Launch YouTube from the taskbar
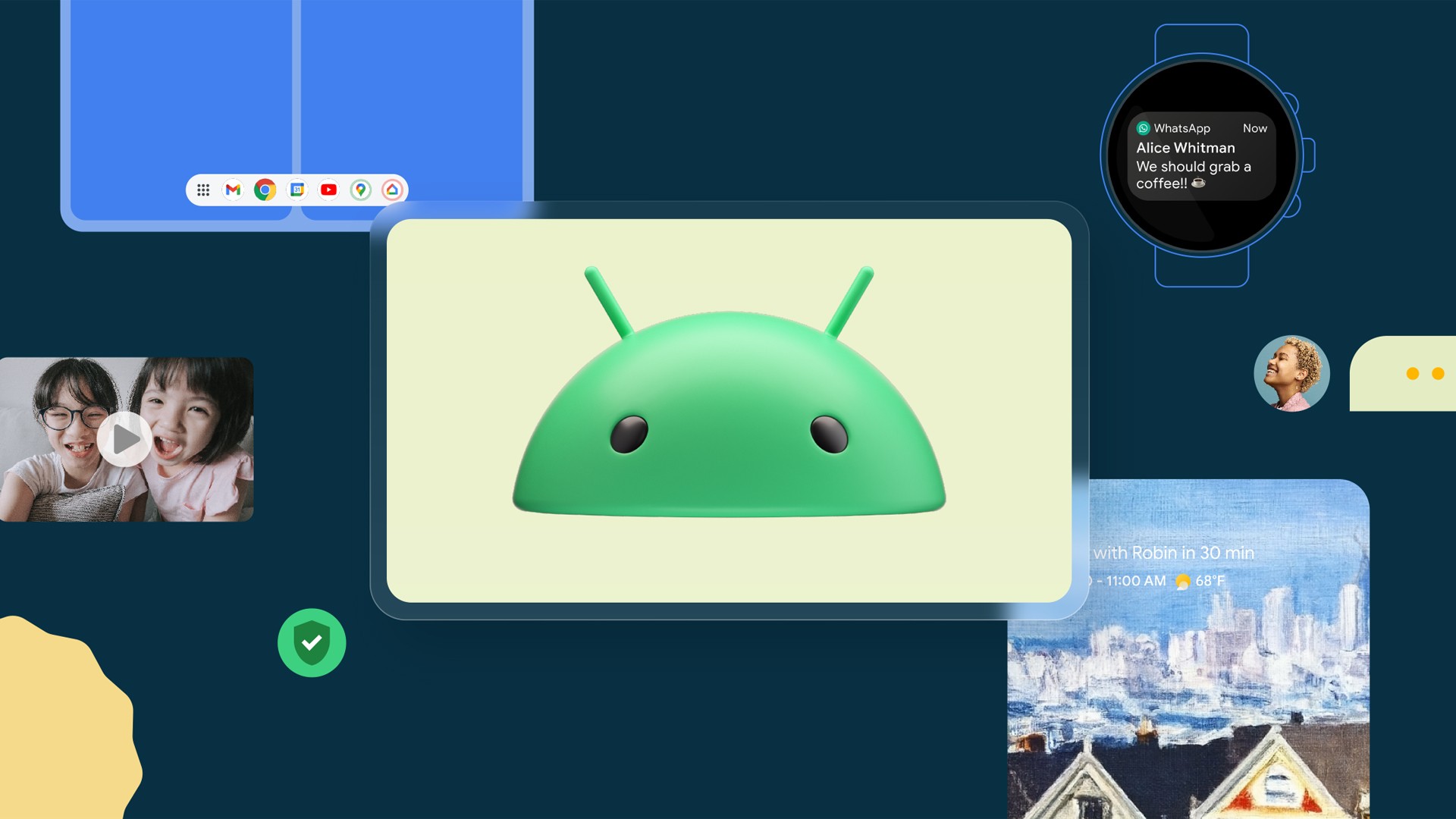 tap(328, 190)
